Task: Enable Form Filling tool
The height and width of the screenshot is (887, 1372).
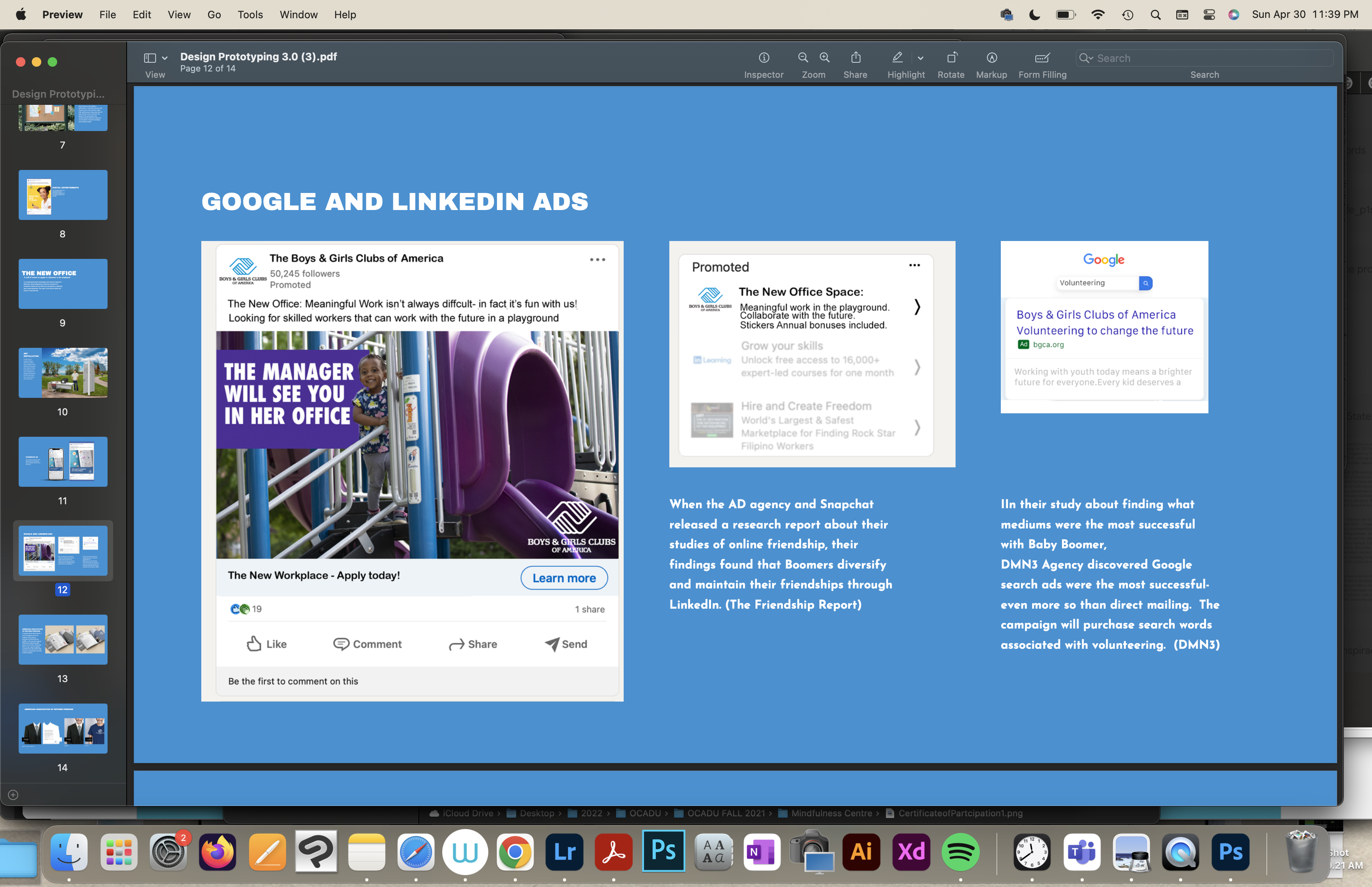Action: (x=1042, y=58)
